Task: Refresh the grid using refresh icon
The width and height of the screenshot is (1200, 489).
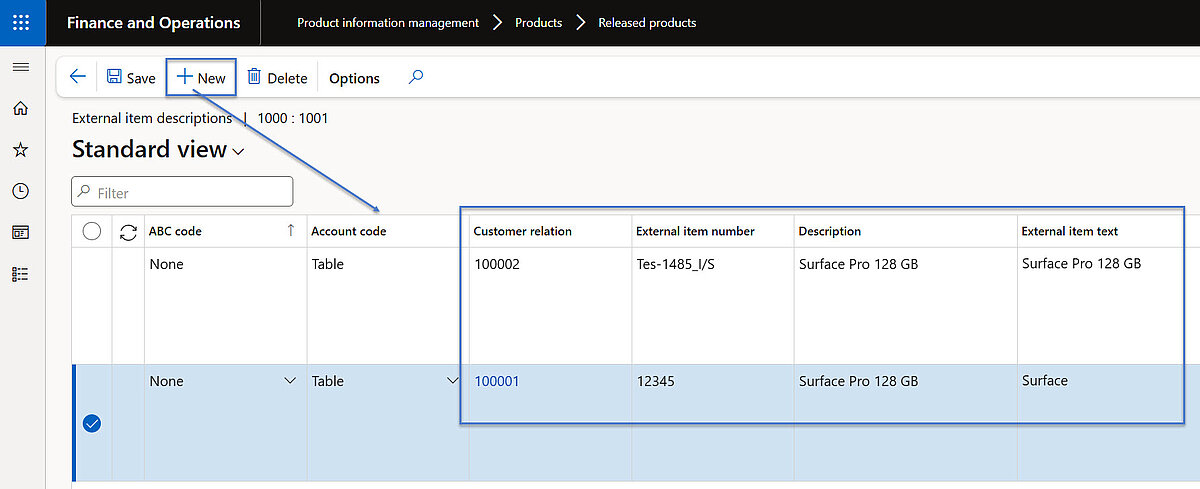Action: (x=128, y=232)
